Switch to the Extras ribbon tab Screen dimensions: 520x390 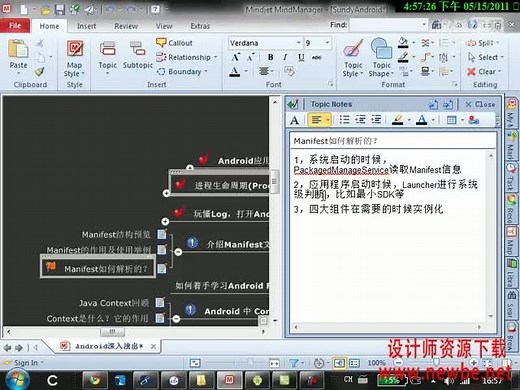(200, 26)
